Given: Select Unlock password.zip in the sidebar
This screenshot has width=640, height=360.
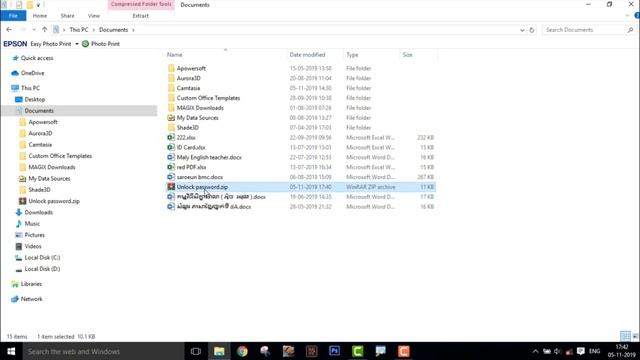Looking at the screenshot, I should coord(49,201).
